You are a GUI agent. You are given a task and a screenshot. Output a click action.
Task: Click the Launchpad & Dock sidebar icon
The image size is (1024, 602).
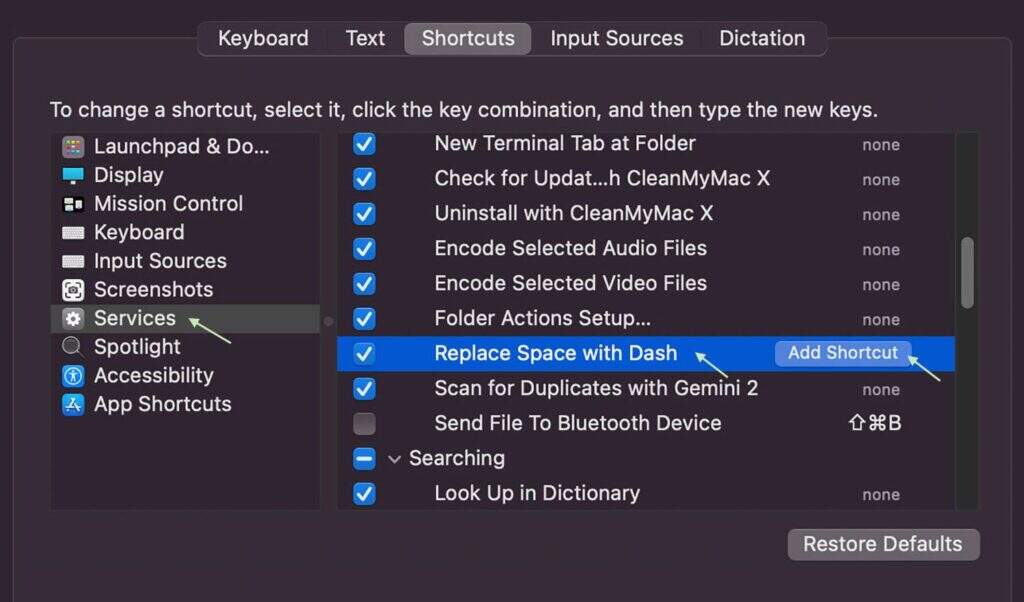[x=73, y=147]
